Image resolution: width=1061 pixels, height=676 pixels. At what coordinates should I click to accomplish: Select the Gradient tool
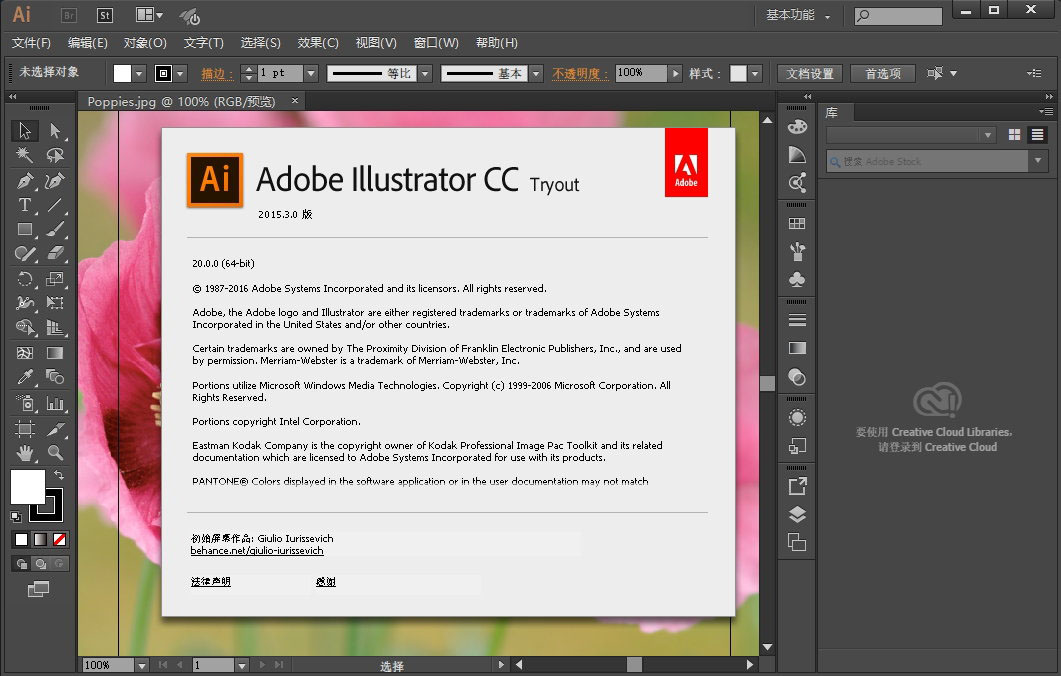[55, 353]
